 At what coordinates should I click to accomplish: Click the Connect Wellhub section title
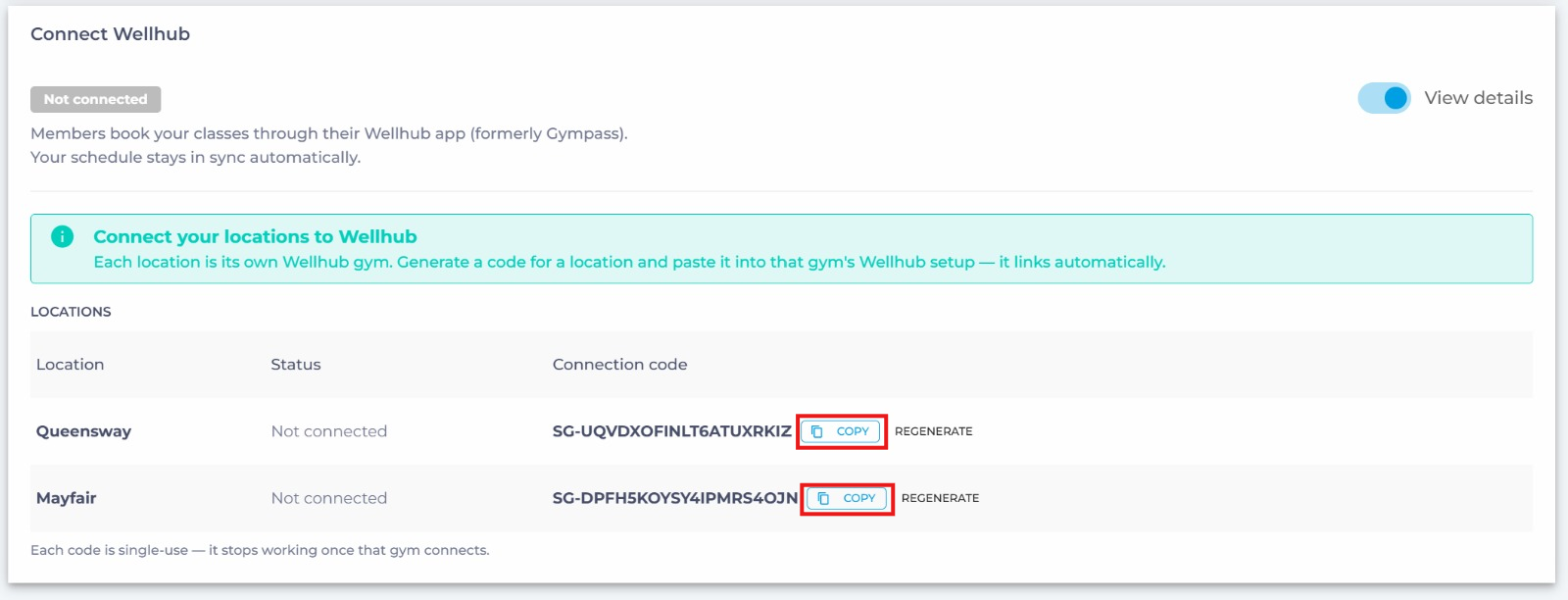coord(110,34)
